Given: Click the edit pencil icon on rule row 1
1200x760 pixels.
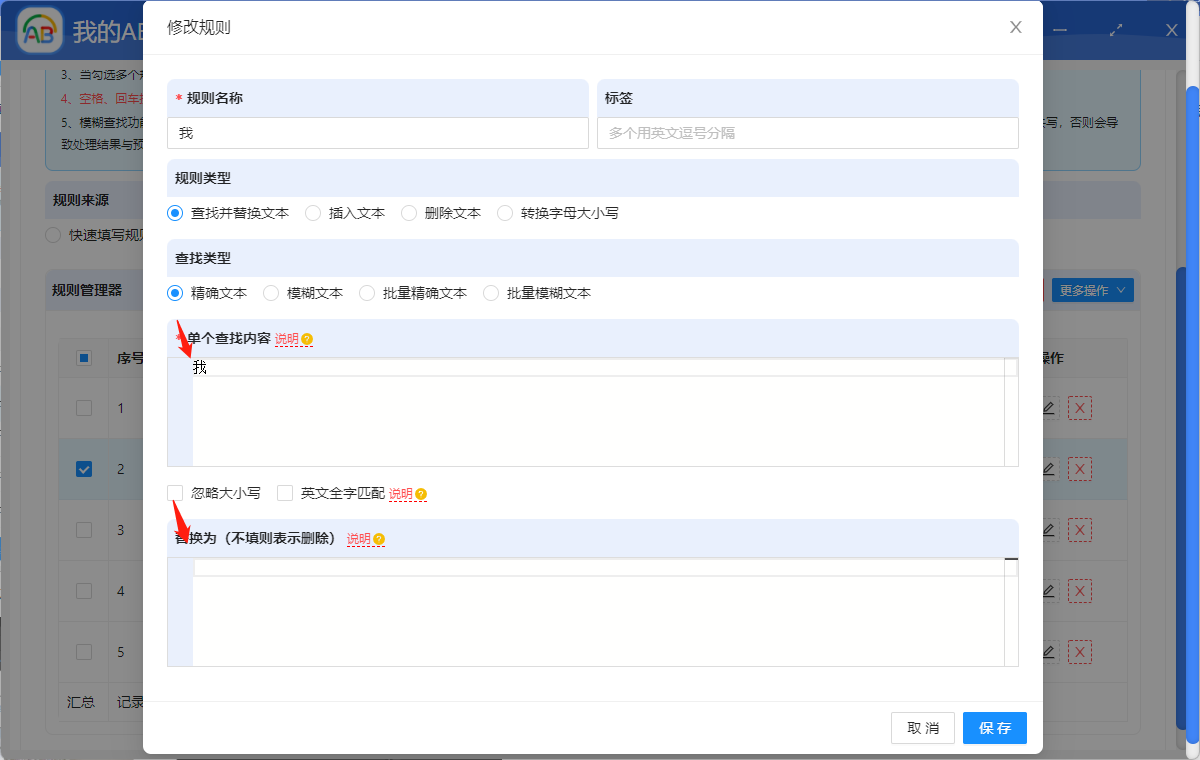Looking at the screenshot, I should [1047, 408].
